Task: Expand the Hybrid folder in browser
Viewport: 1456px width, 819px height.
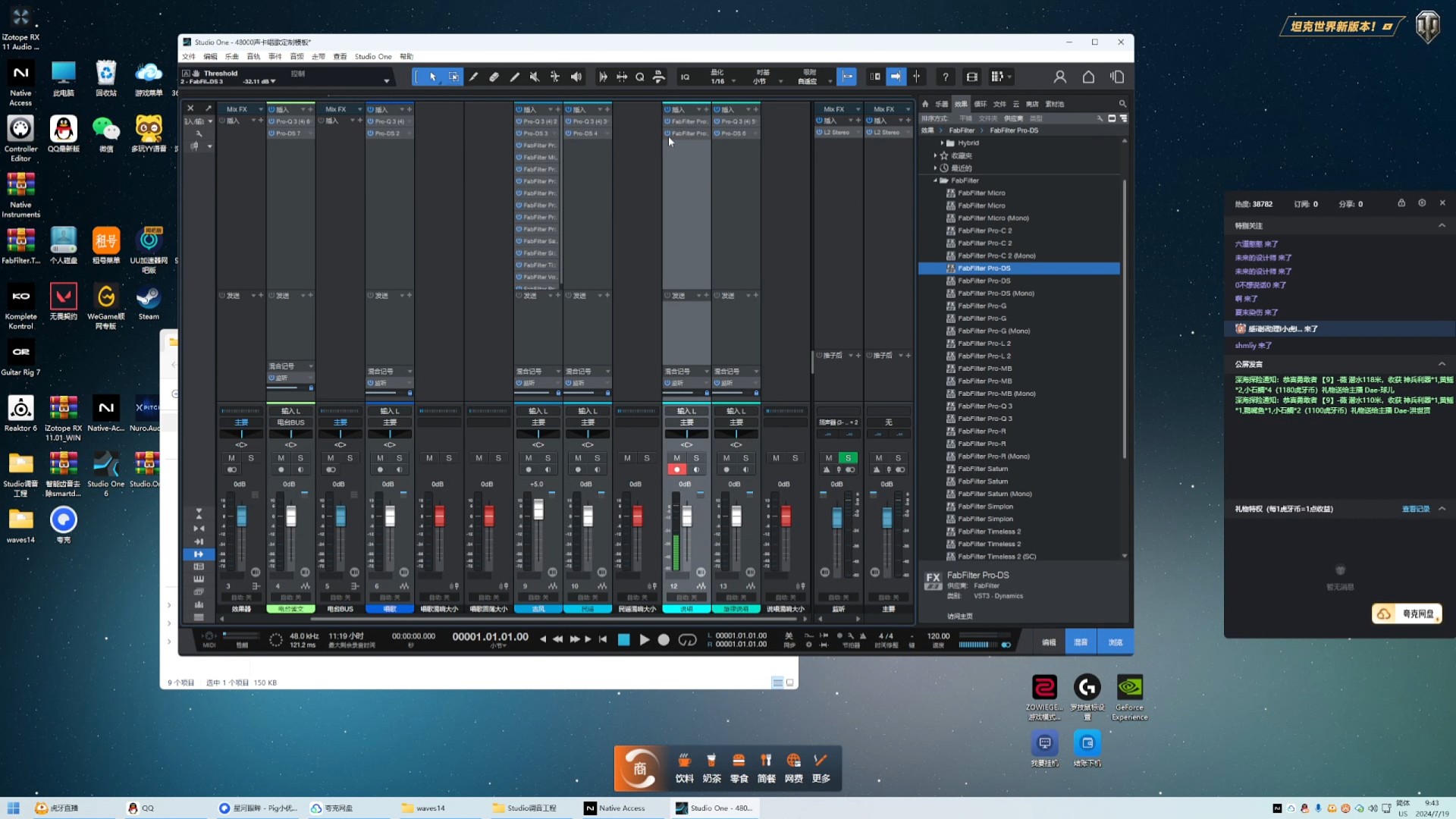Action: point(942,143)
